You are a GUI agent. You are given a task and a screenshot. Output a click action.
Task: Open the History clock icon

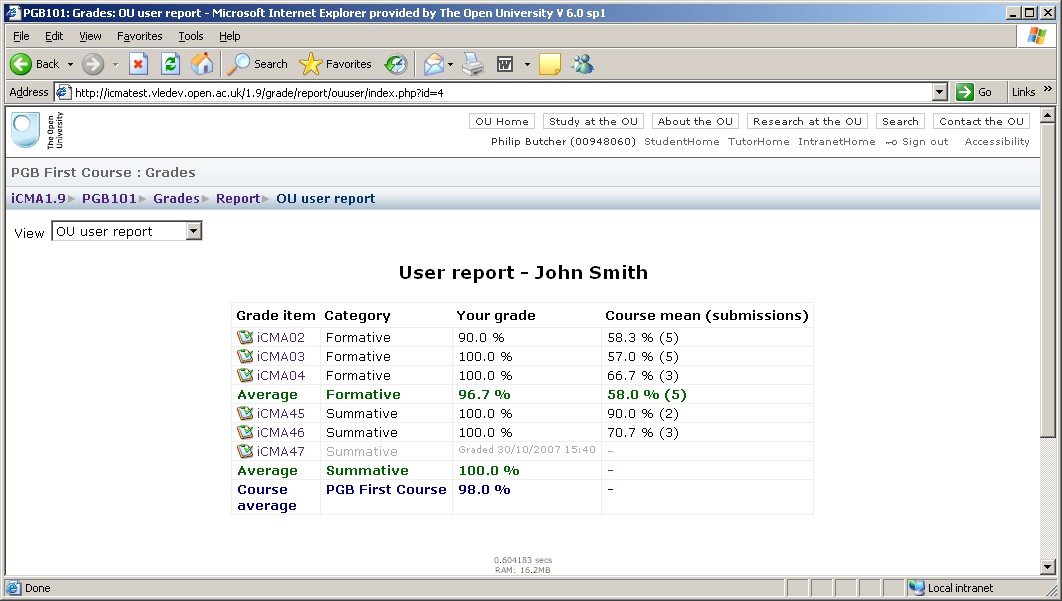coord(396,64)
